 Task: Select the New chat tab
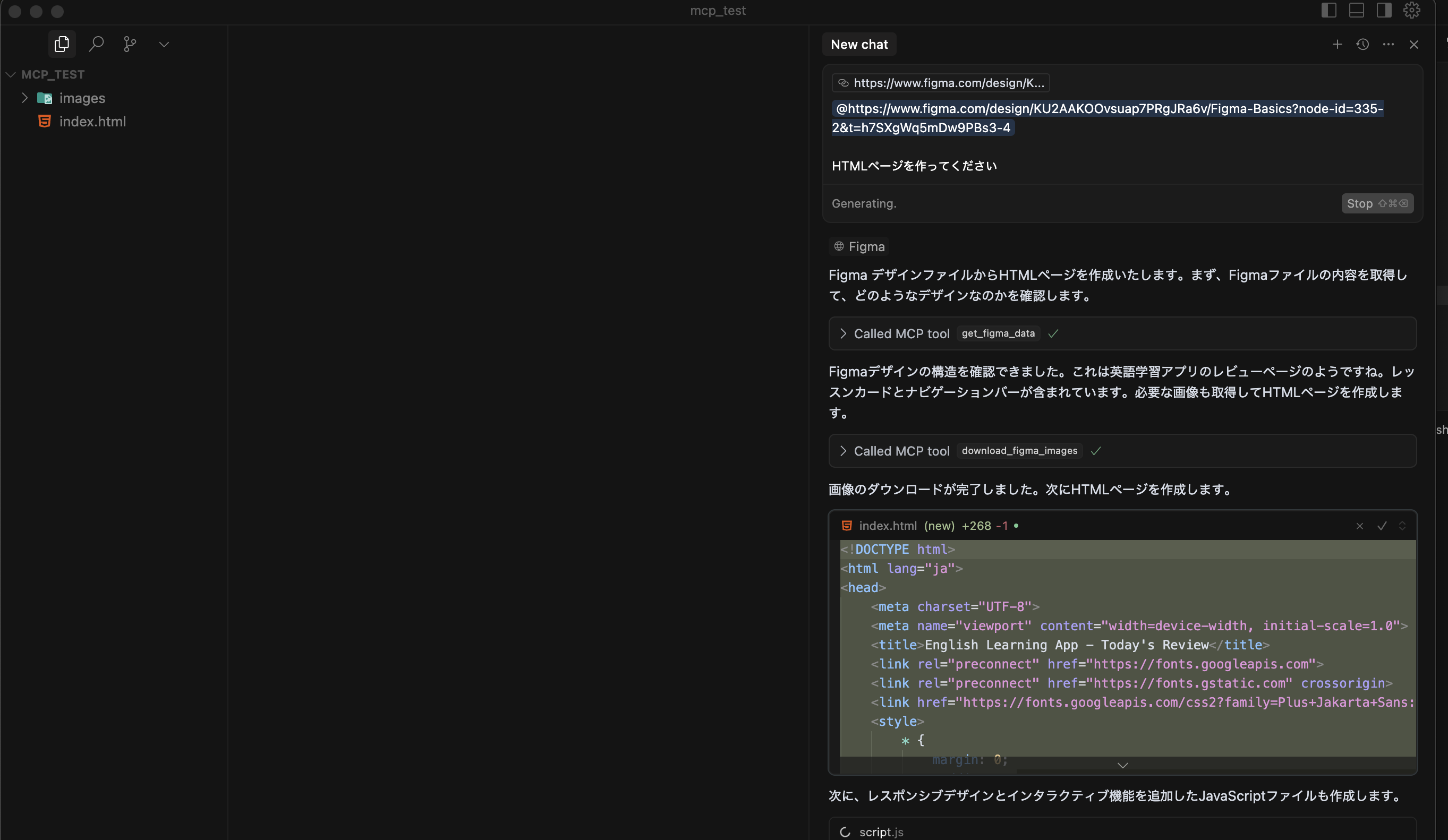859,44
